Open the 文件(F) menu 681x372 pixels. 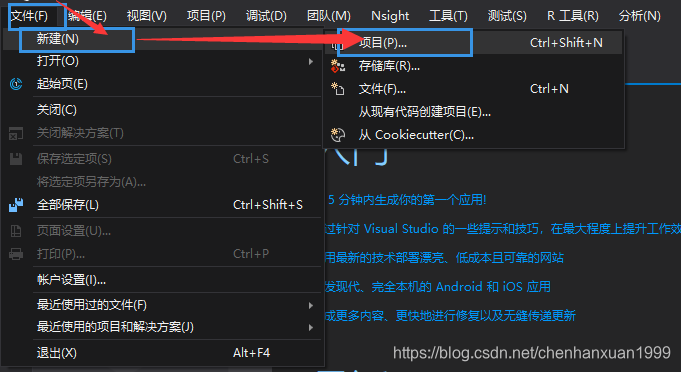coord(29,16)
